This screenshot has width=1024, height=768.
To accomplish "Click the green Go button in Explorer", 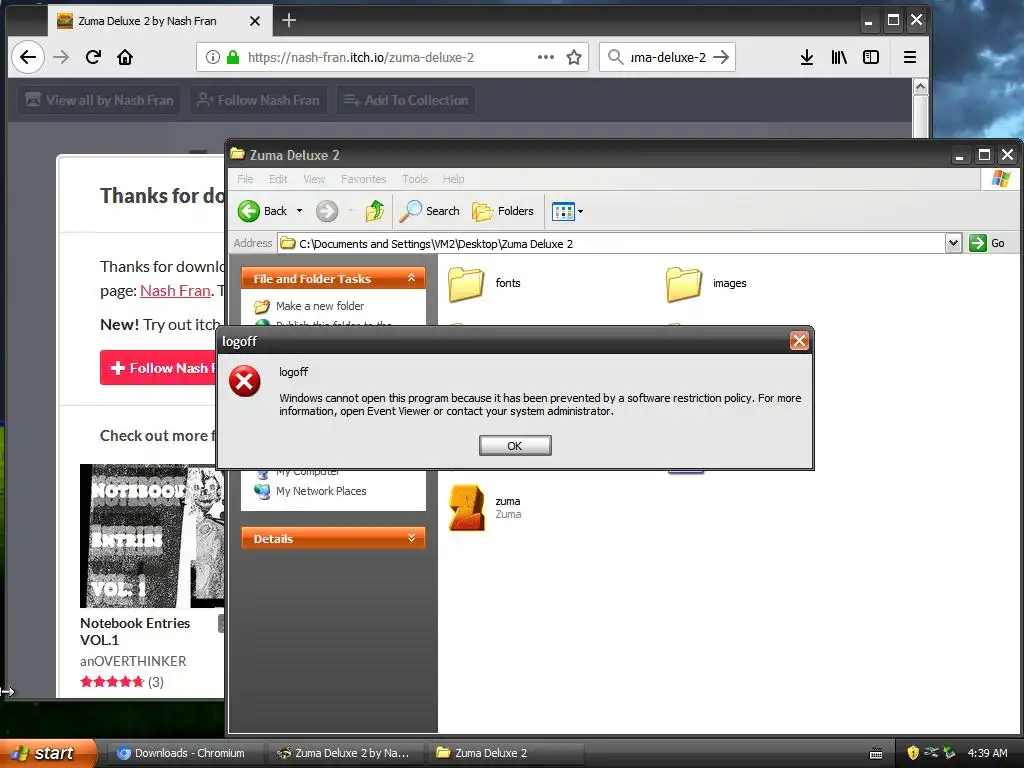I will point(987,244).
